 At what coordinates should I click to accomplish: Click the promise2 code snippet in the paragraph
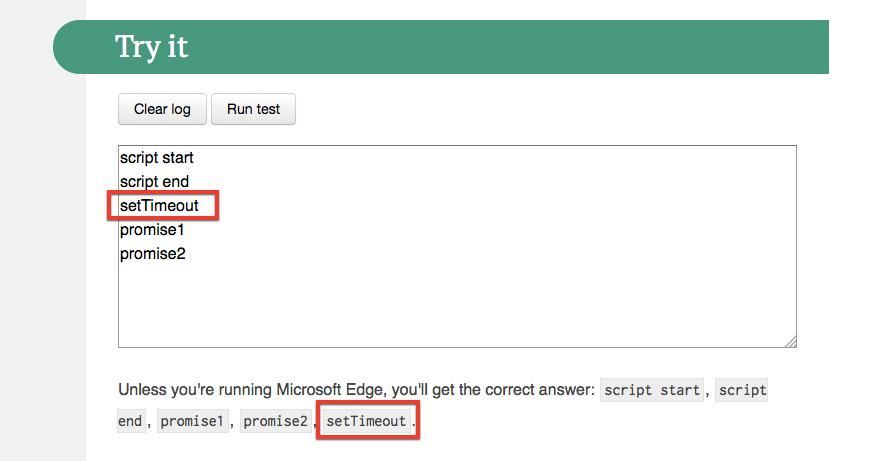pos(275,421)
